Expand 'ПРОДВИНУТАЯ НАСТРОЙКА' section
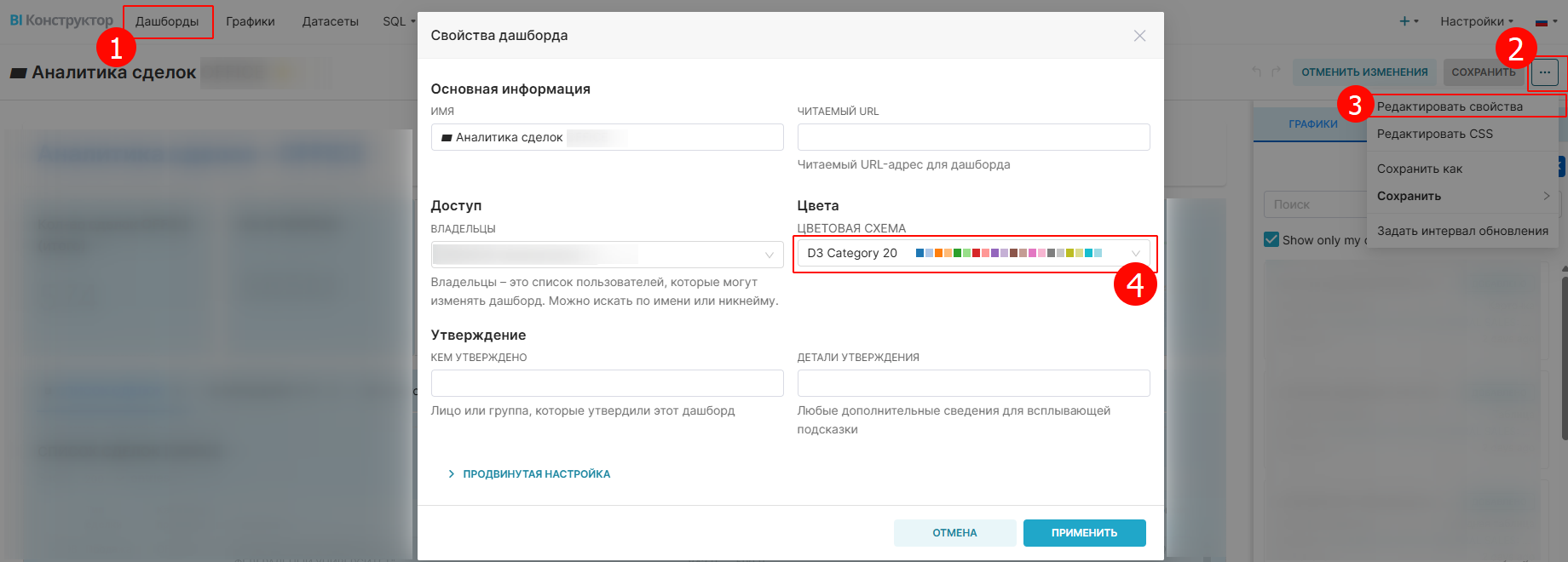 [530, 473]
